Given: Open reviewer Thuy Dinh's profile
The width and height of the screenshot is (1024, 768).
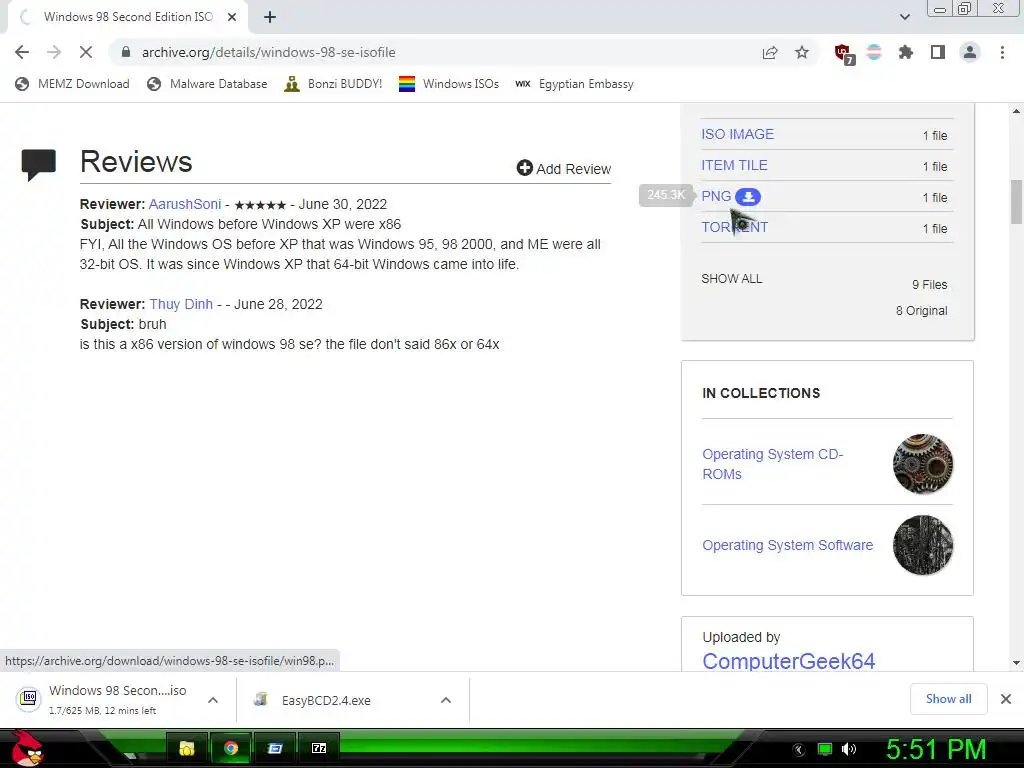Looking at the screenshot, I should (x=181, y=304).
